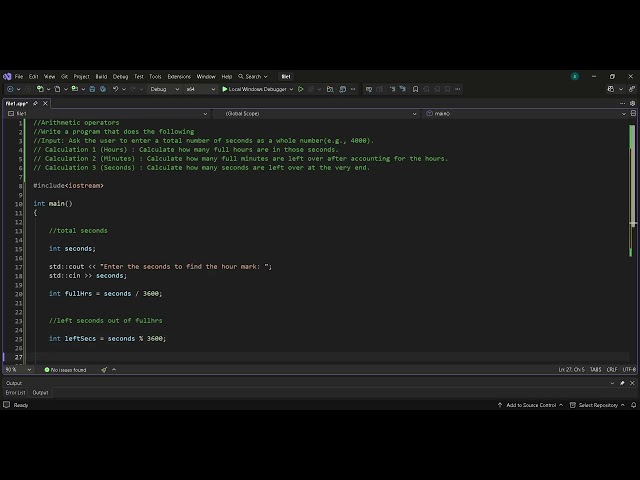The width and height of the screenshot is (640, 480).
Task: Open the editor settings gear icon
Action: pos(632,103)
